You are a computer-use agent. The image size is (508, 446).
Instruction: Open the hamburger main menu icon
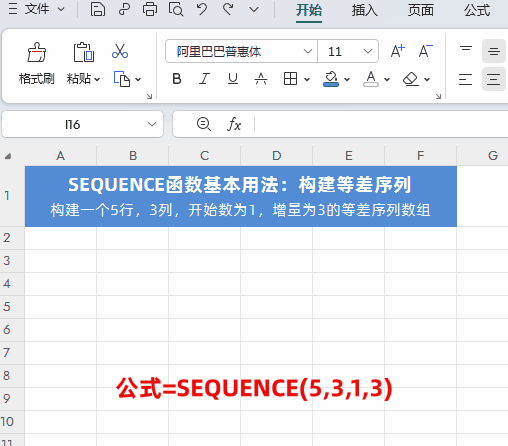coord(13,9)
